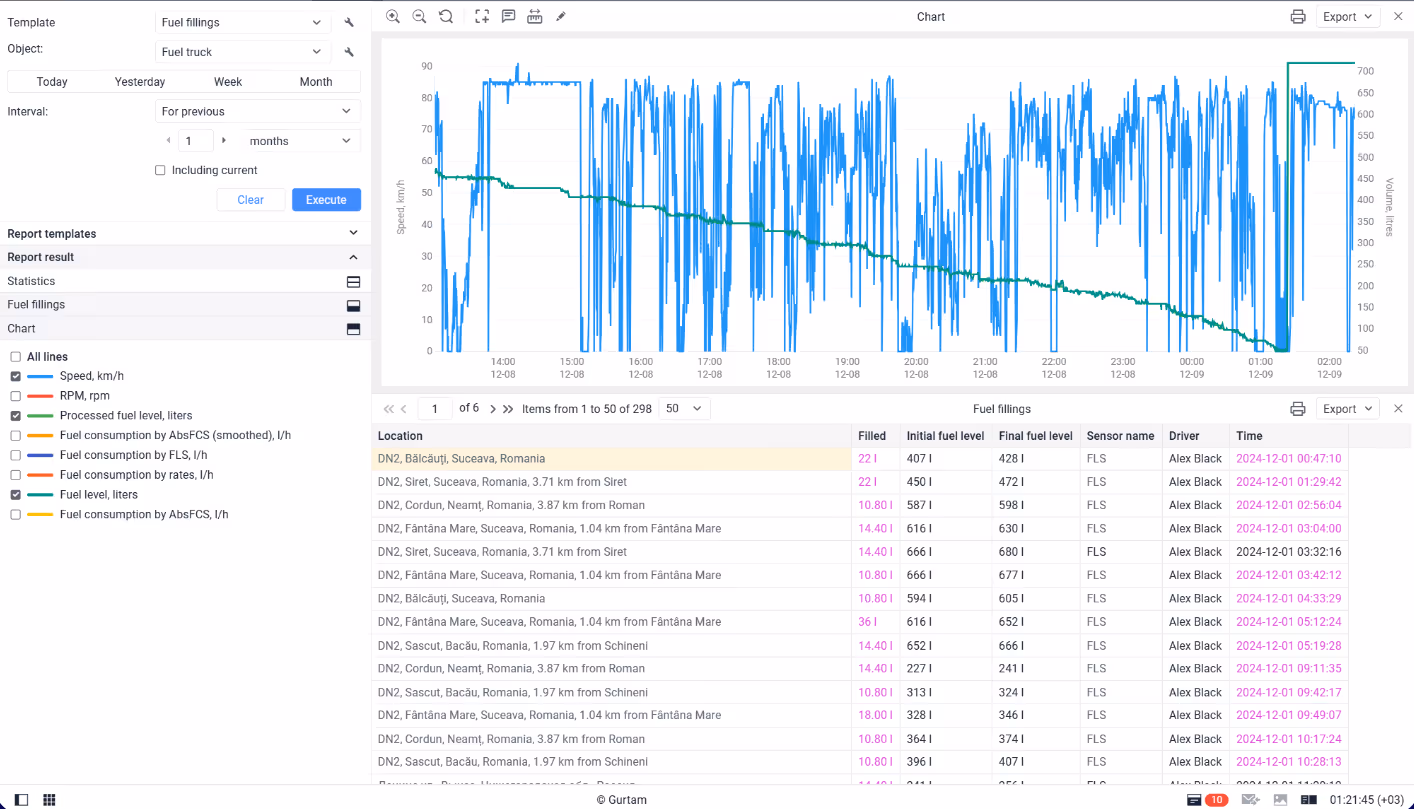Open the interval type dropdown 'For previous'
The width and height of the screenshot is (1414, 809).
[x=258, y=111]
